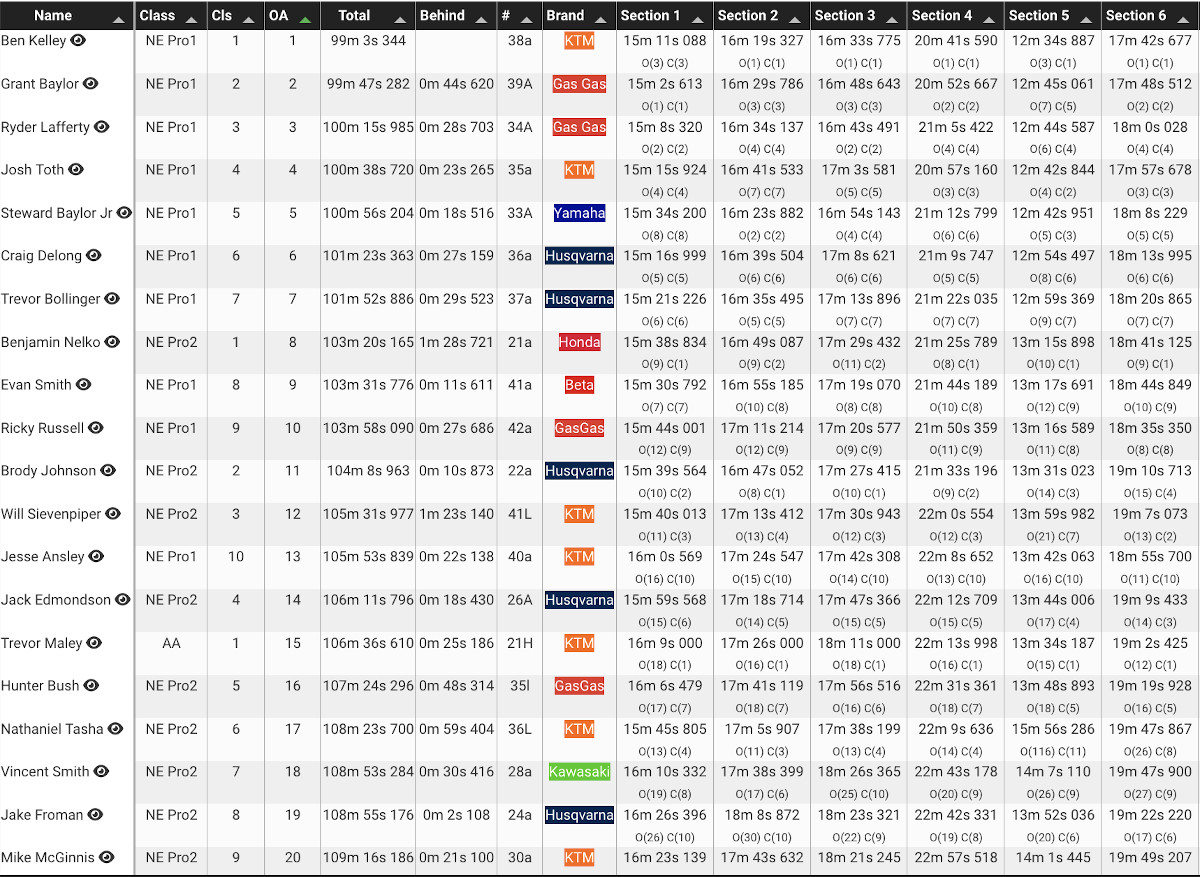Toggle the eye icon for Josh Toth
1200x877 pixels.
coord(76,170)
